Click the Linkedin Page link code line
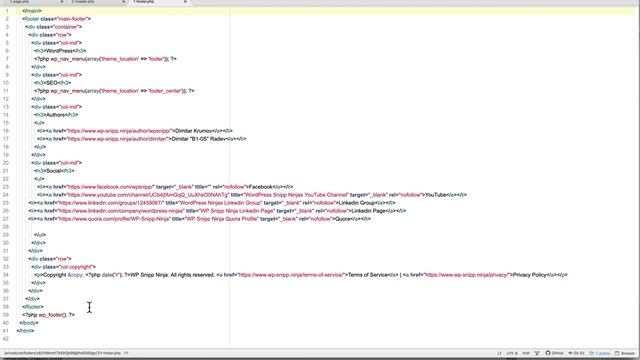The image size is (640, 360). coord(217,211)
